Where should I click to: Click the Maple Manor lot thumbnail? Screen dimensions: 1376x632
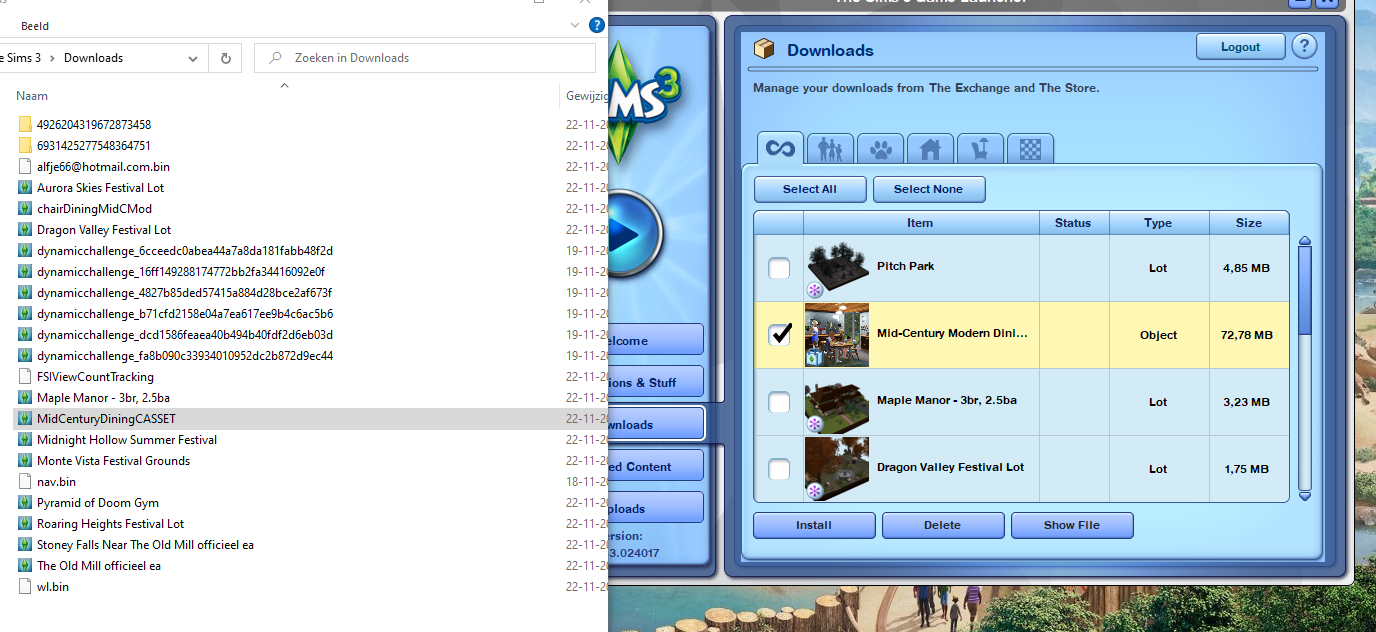click(x=837, y=402)
